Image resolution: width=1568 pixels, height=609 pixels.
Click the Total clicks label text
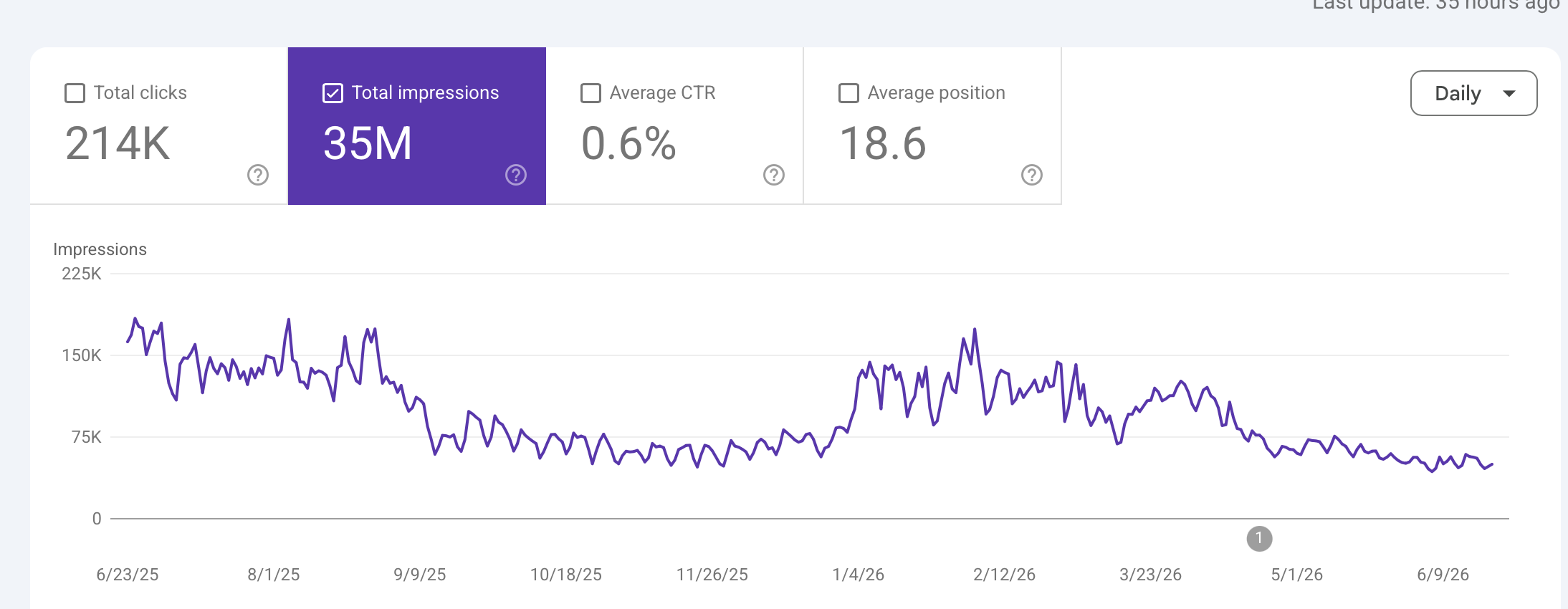[140, 93]
